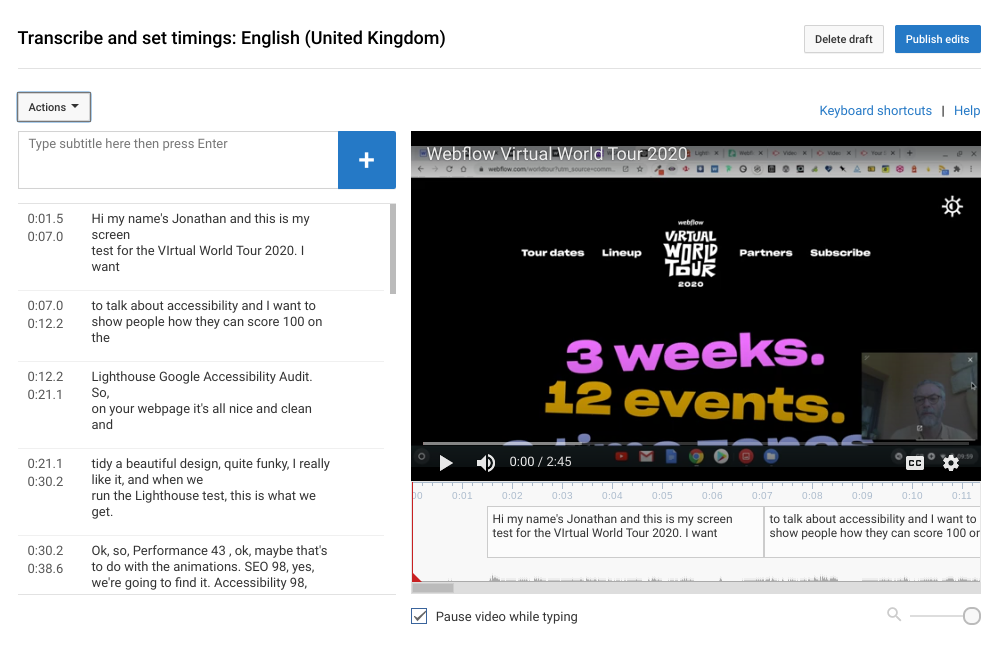The image size is (999, 662).
Task: Click the 0:07.0 end time of first subtitle
Action: tap(45, 236)
